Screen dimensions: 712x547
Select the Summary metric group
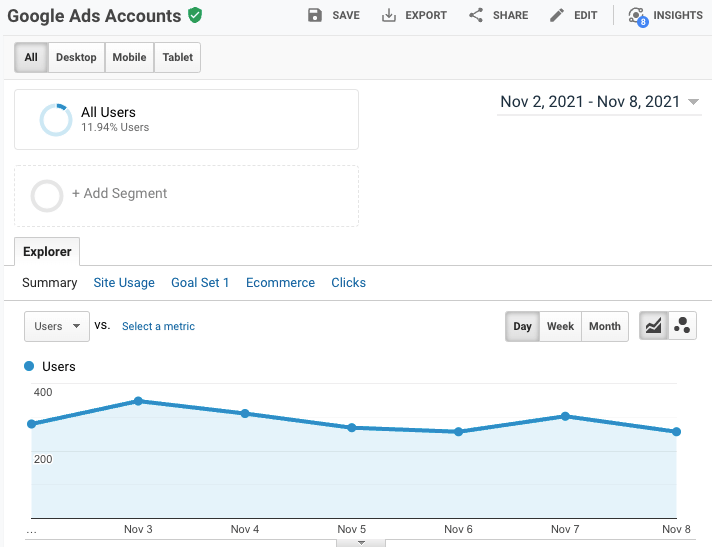pyautogui.click(x=49, y=282)
